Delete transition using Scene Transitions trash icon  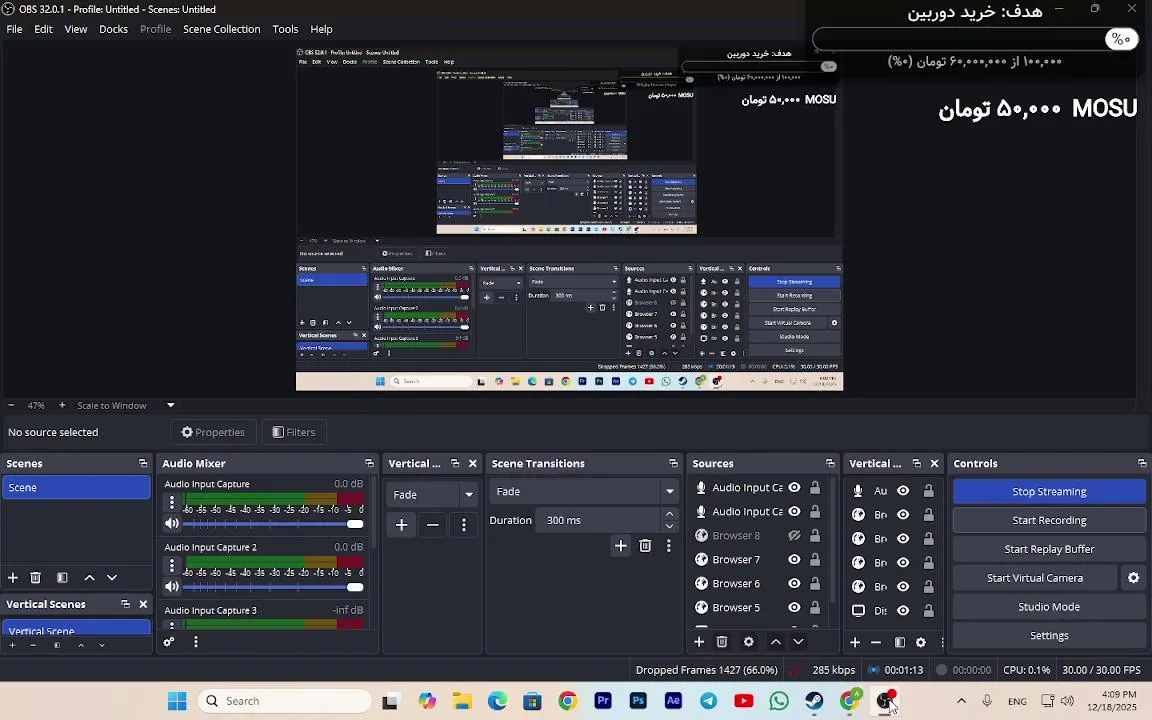coord(645,545)
